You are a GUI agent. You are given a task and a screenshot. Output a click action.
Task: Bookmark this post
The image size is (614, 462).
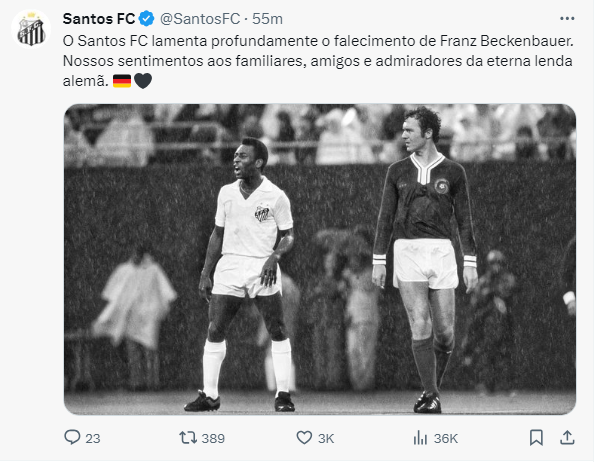pyautogui.click(x=537, y=438)
